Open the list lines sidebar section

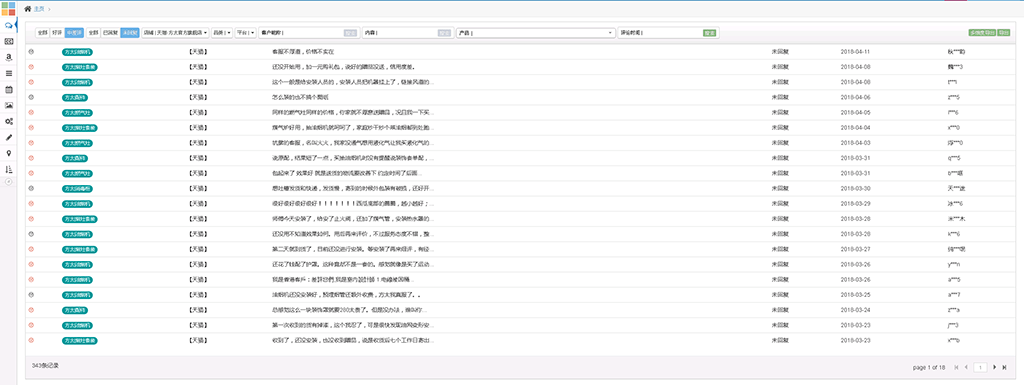click(x=8, y=73)
